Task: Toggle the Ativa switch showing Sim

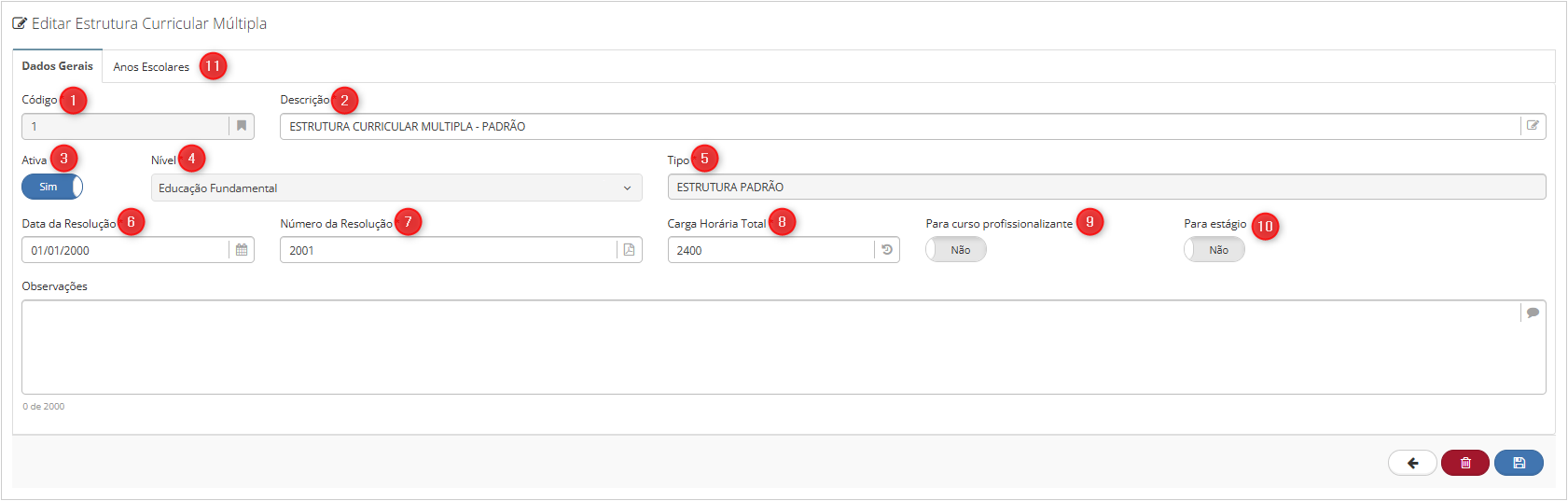Action: (x=52, y=187)
